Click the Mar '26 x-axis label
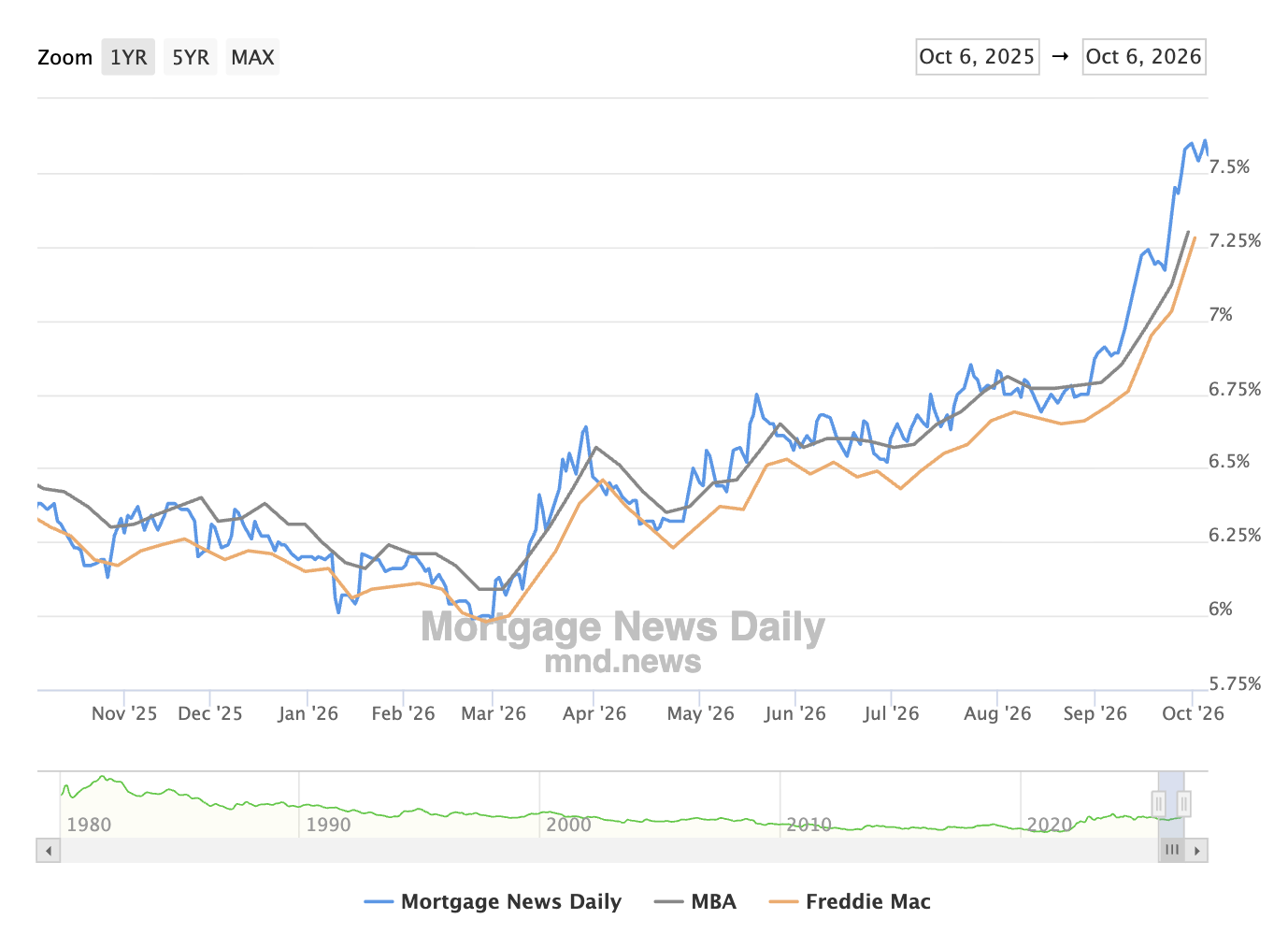Screen dimensions: 1288x948 click(494, 713)
